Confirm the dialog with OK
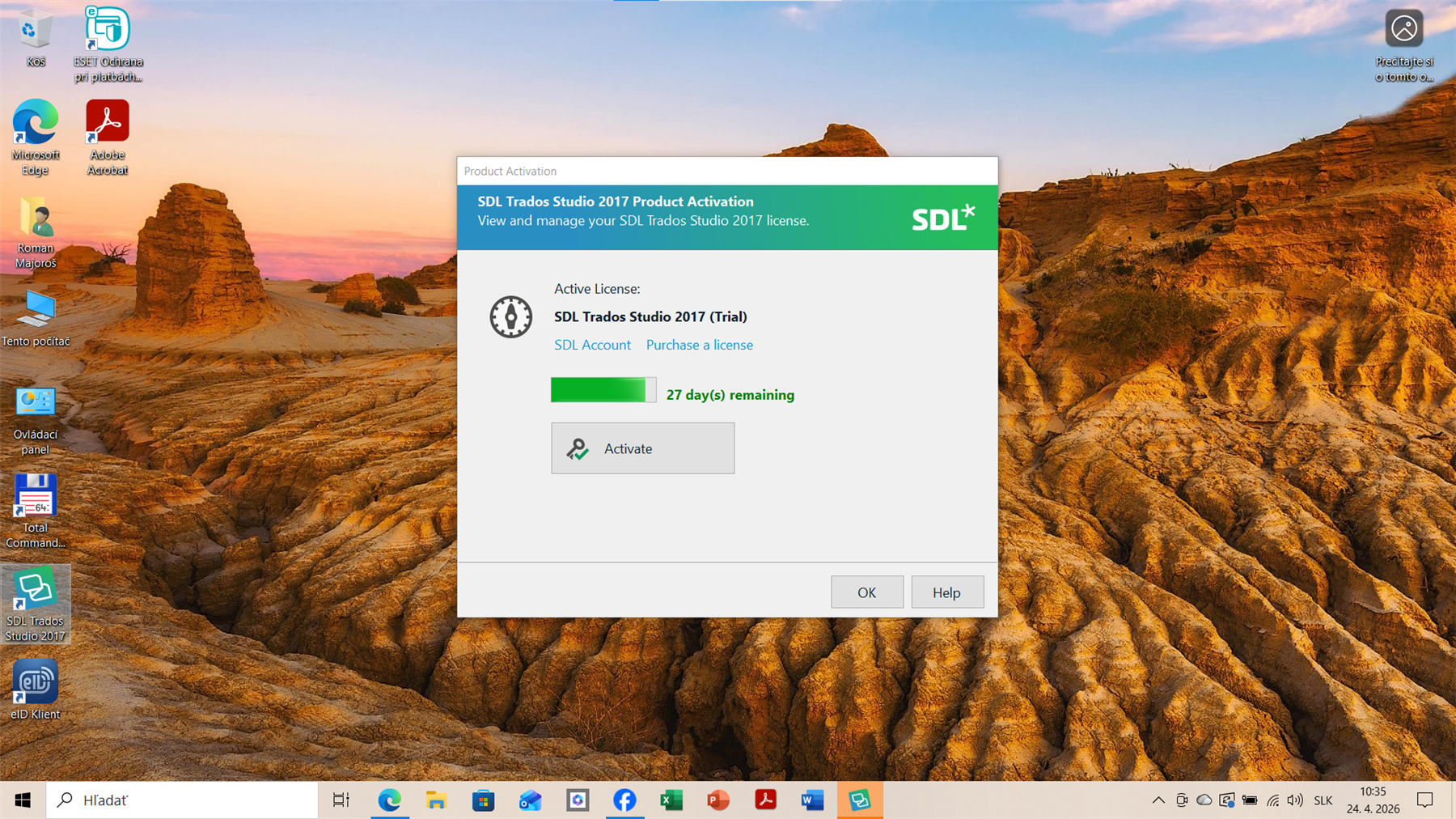Screen dimensions: 1456x819 pyautogui.click(x=866, y=592)
